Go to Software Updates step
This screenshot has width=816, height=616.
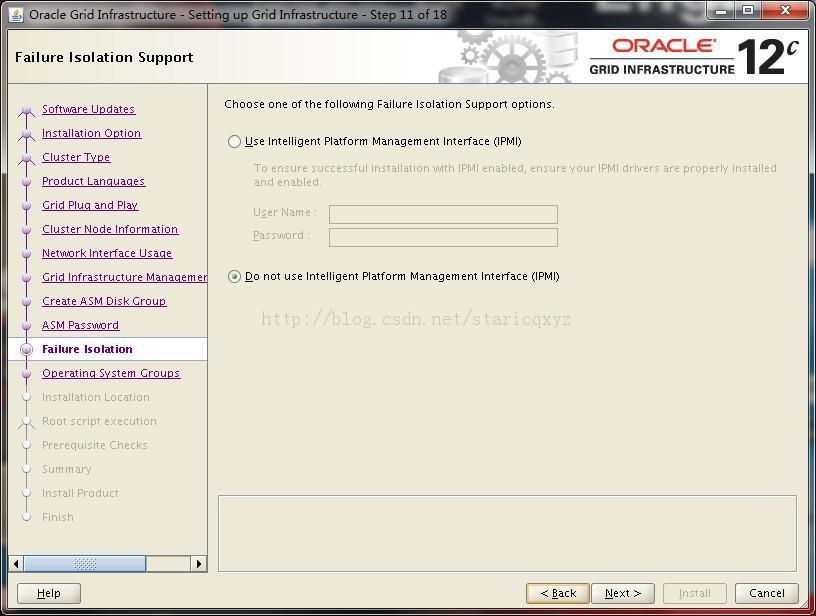tap(88, 109)
